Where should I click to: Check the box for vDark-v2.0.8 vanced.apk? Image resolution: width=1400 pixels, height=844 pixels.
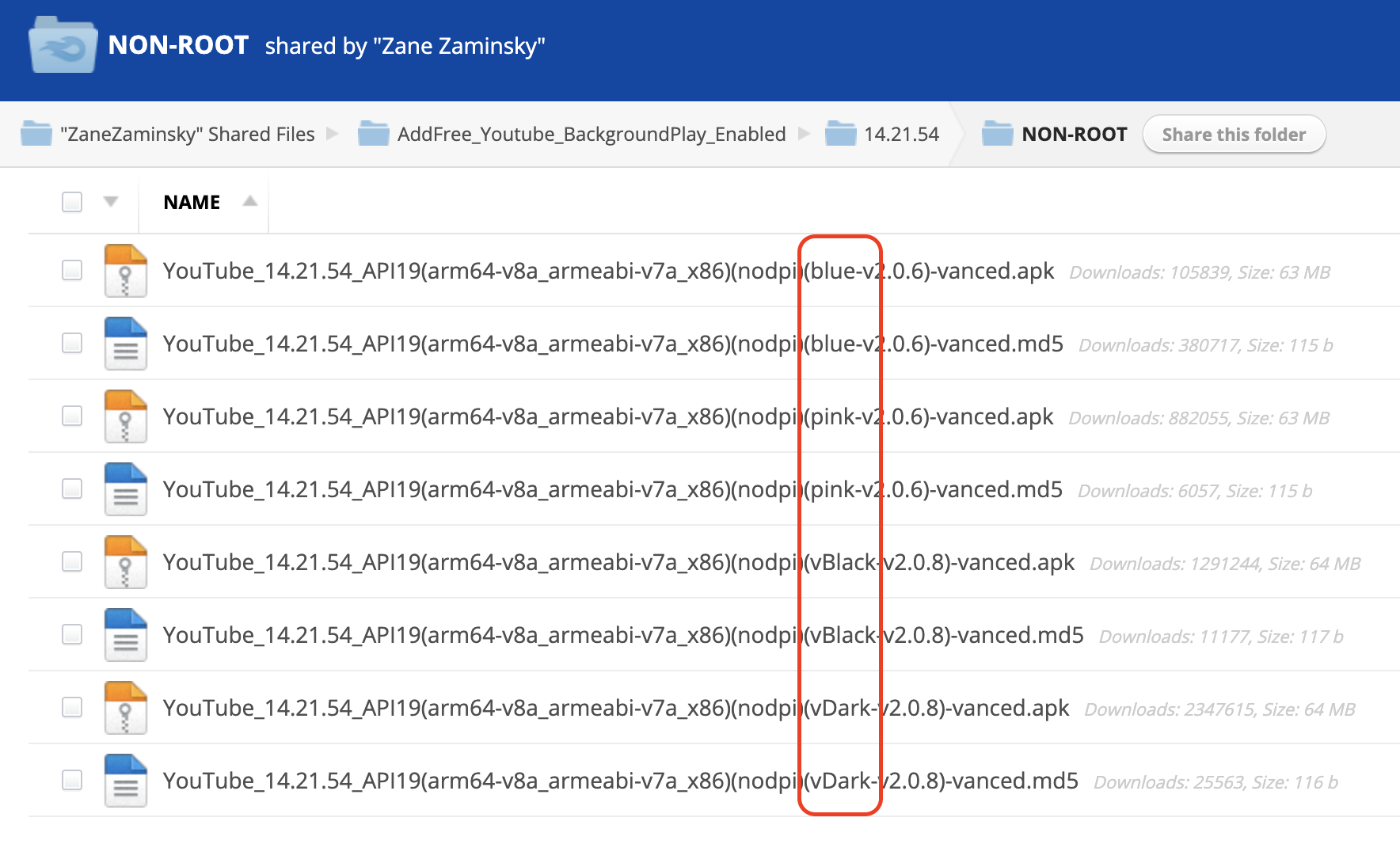72,707
